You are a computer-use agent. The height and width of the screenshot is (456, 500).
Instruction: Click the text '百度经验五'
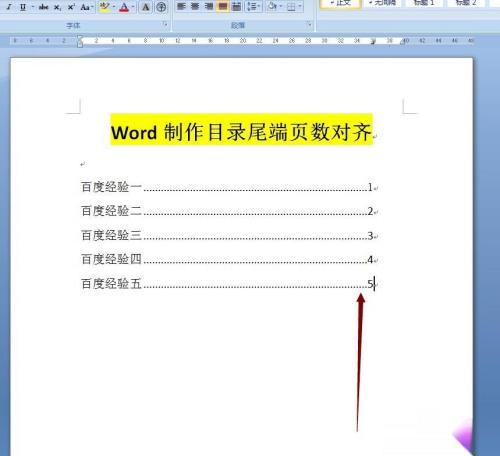click(111, 284)
